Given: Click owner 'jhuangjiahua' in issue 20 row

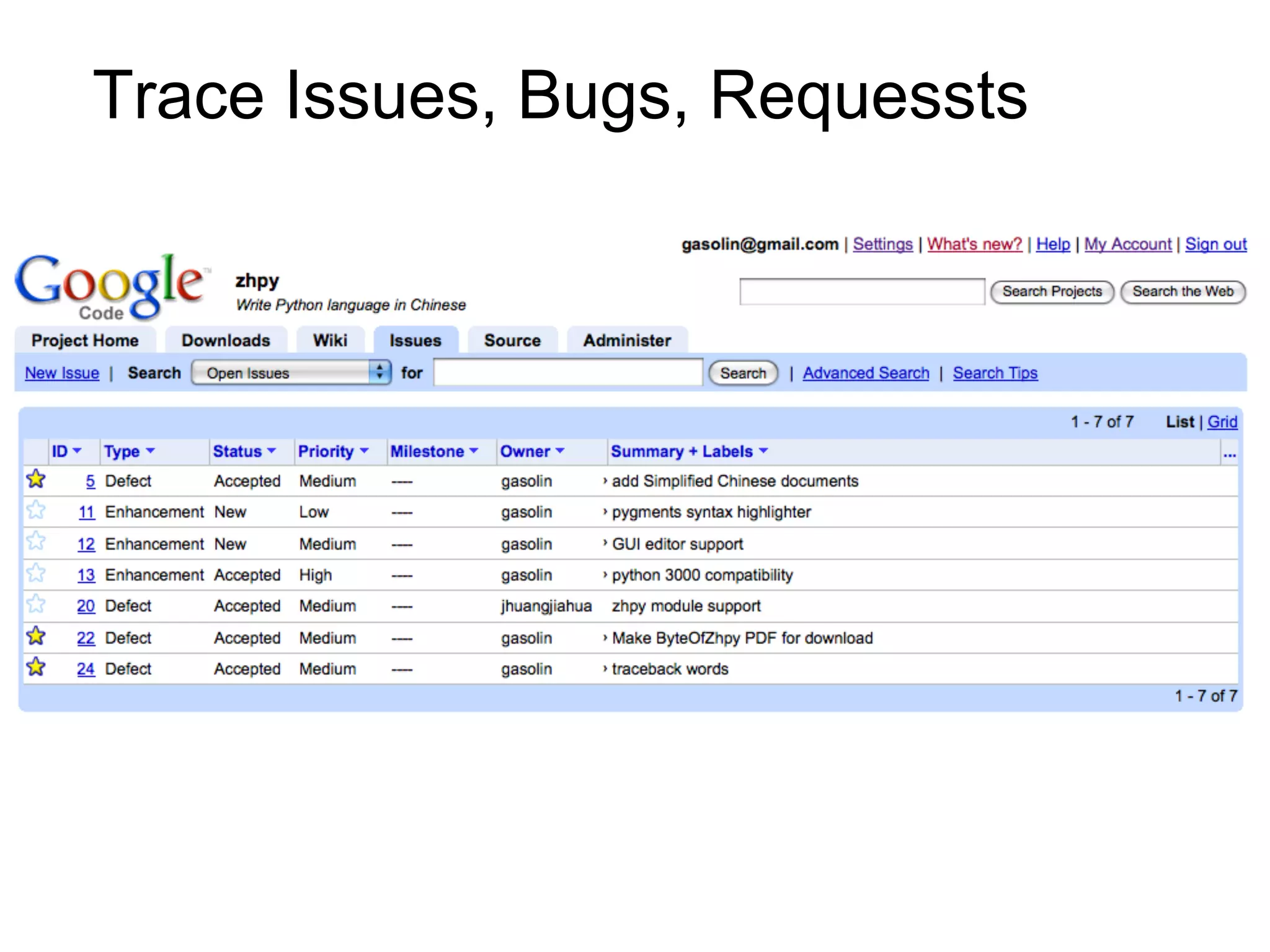Looking at the screenshot, I should tap(546, 606).
